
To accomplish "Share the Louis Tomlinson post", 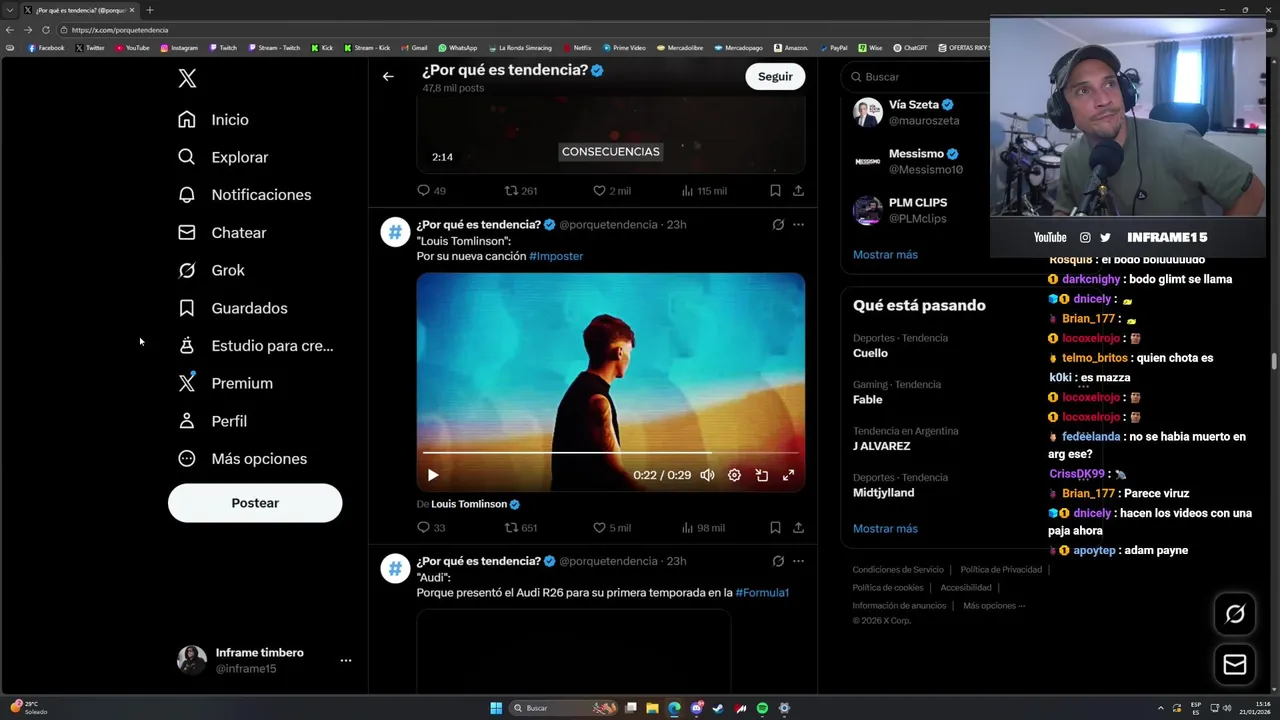I will pos(798,528).
